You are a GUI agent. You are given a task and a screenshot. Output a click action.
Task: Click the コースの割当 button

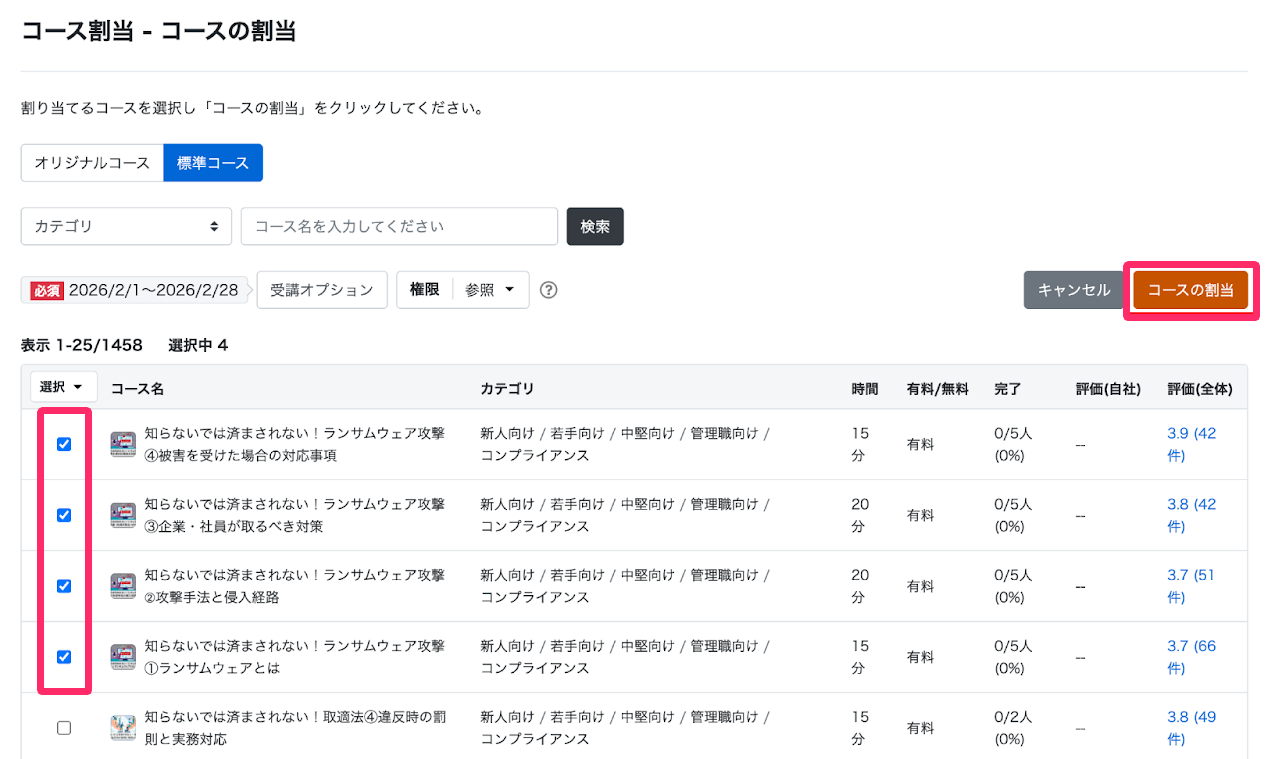tap(1190, 290)
